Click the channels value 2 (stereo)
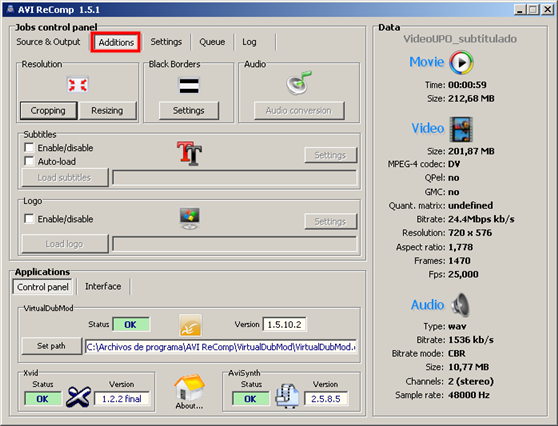Viewport: 558px width, 426px height. pos(471,382)
